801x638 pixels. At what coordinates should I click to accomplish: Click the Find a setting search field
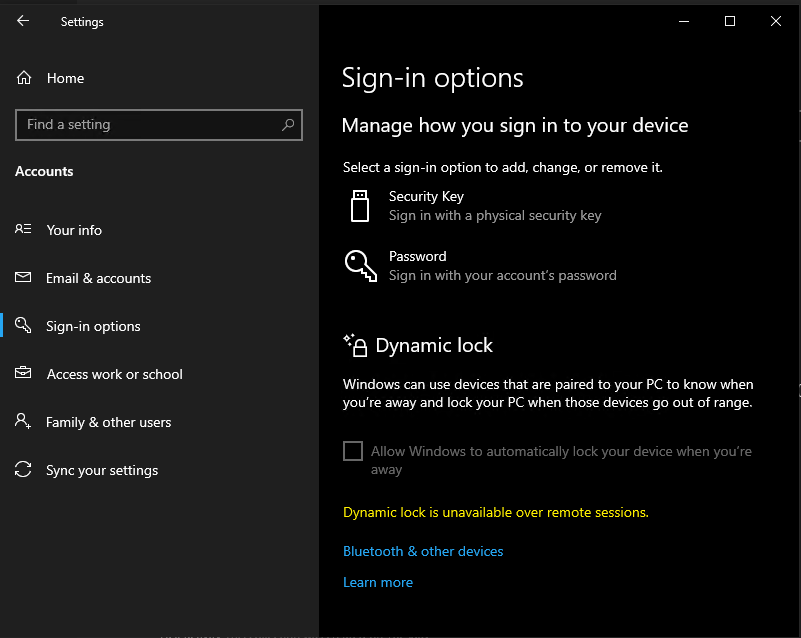(150, 125)
